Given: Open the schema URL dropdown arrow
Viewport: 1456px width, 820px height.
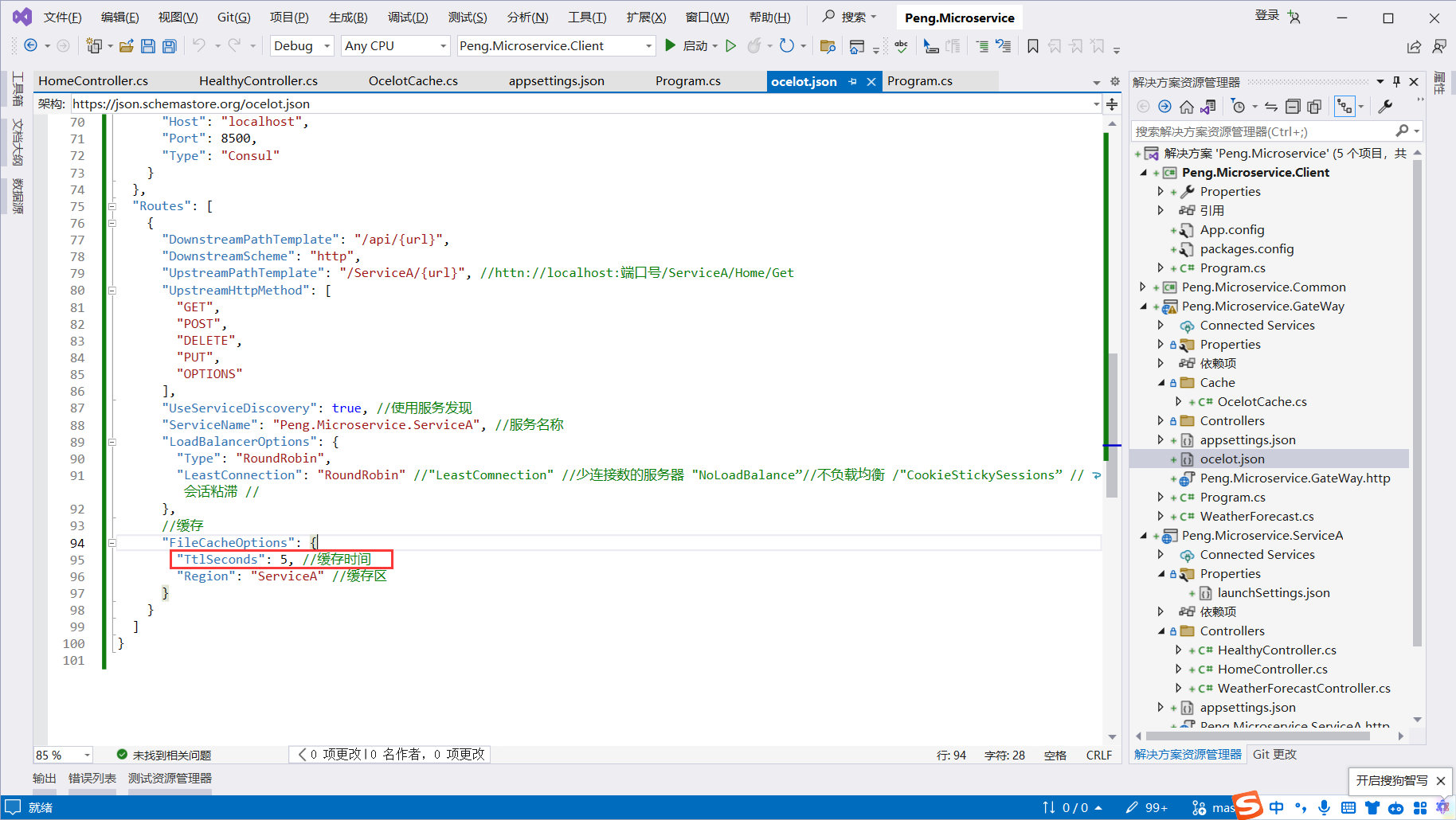Looking at the screenshot, I should 1096,103.
